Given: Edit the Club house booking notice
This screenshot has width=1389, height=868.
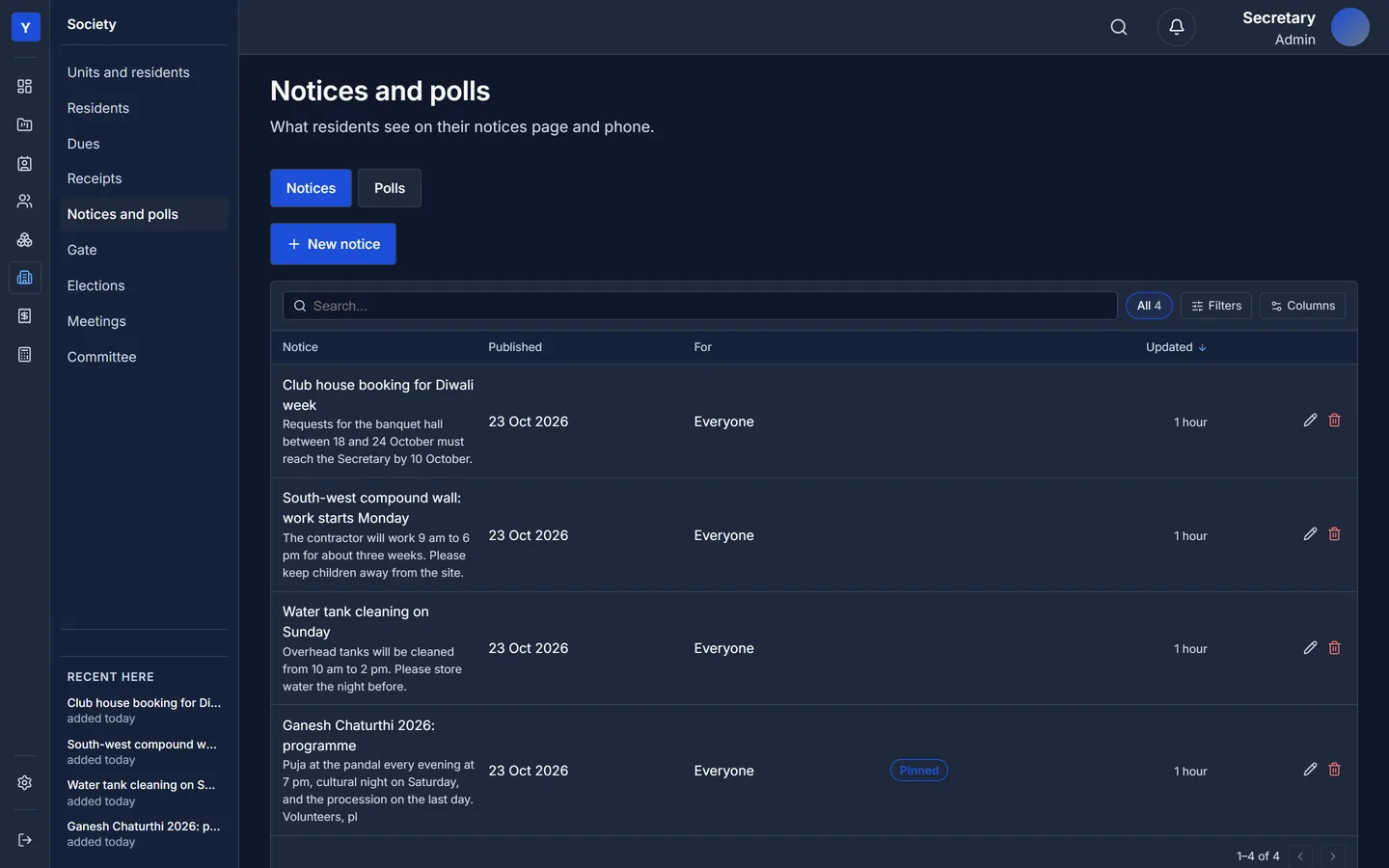Looking at the screenshot, I should click(1310, 420).
